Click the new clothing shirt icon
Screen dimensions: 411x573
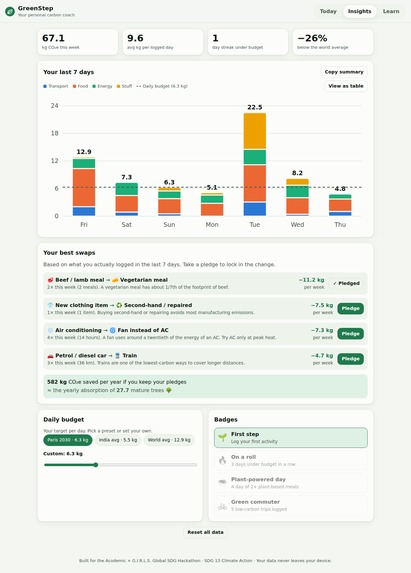point(50,305)
